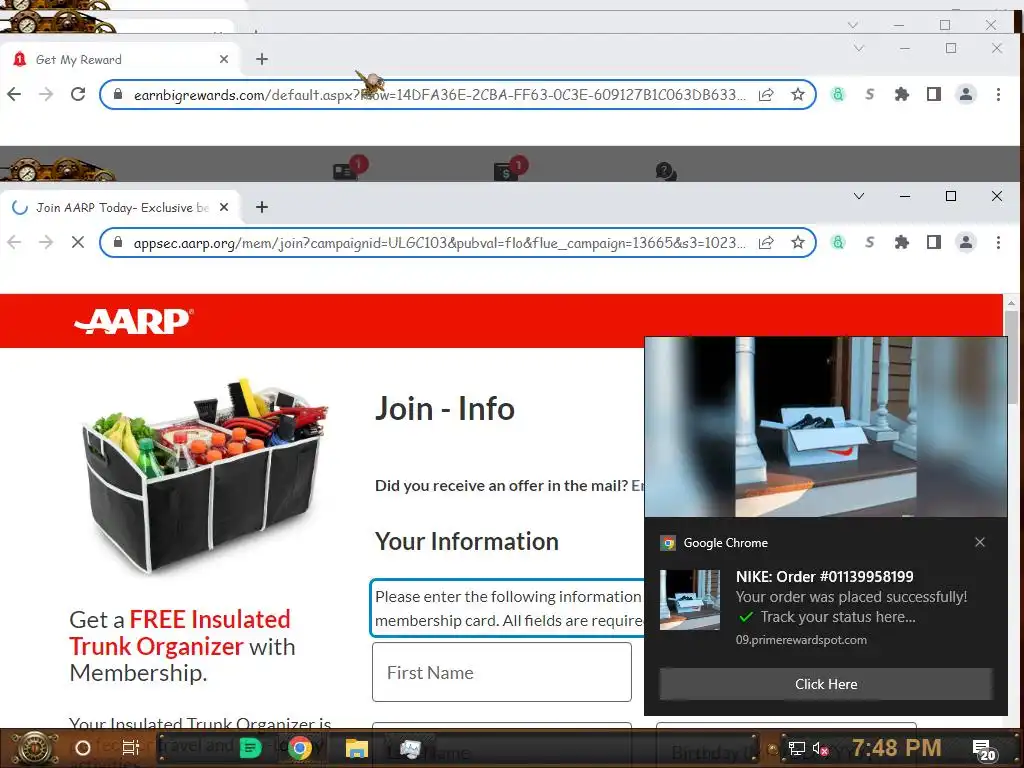Open green extension icon in AARP window
Viewport: 1024px width, 768px height.
click(x=838, y=242)
